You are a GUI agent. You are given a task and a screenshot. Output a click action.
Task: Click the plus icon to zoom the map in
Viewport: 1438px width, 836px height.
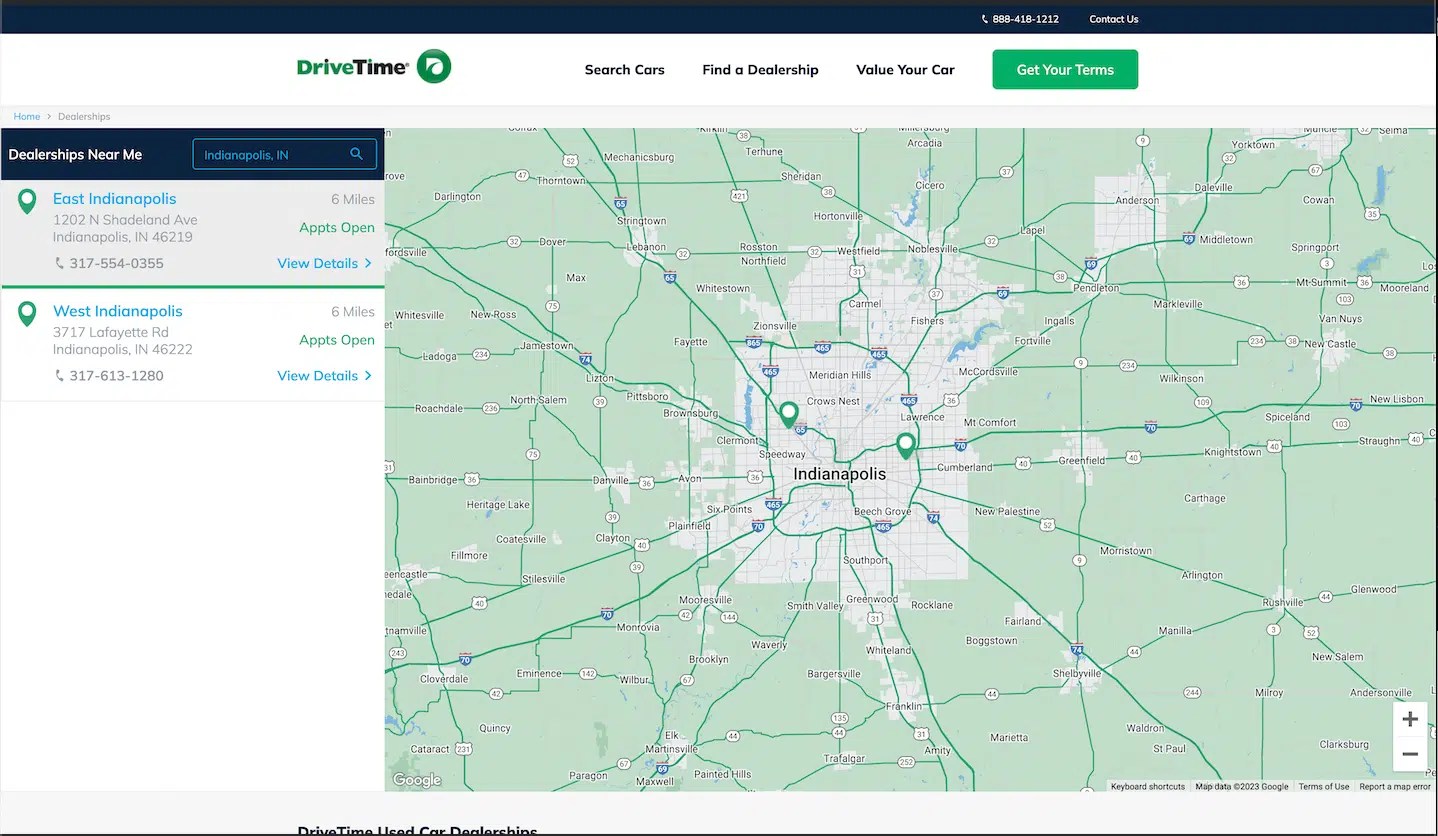[x=1410, y=718]
